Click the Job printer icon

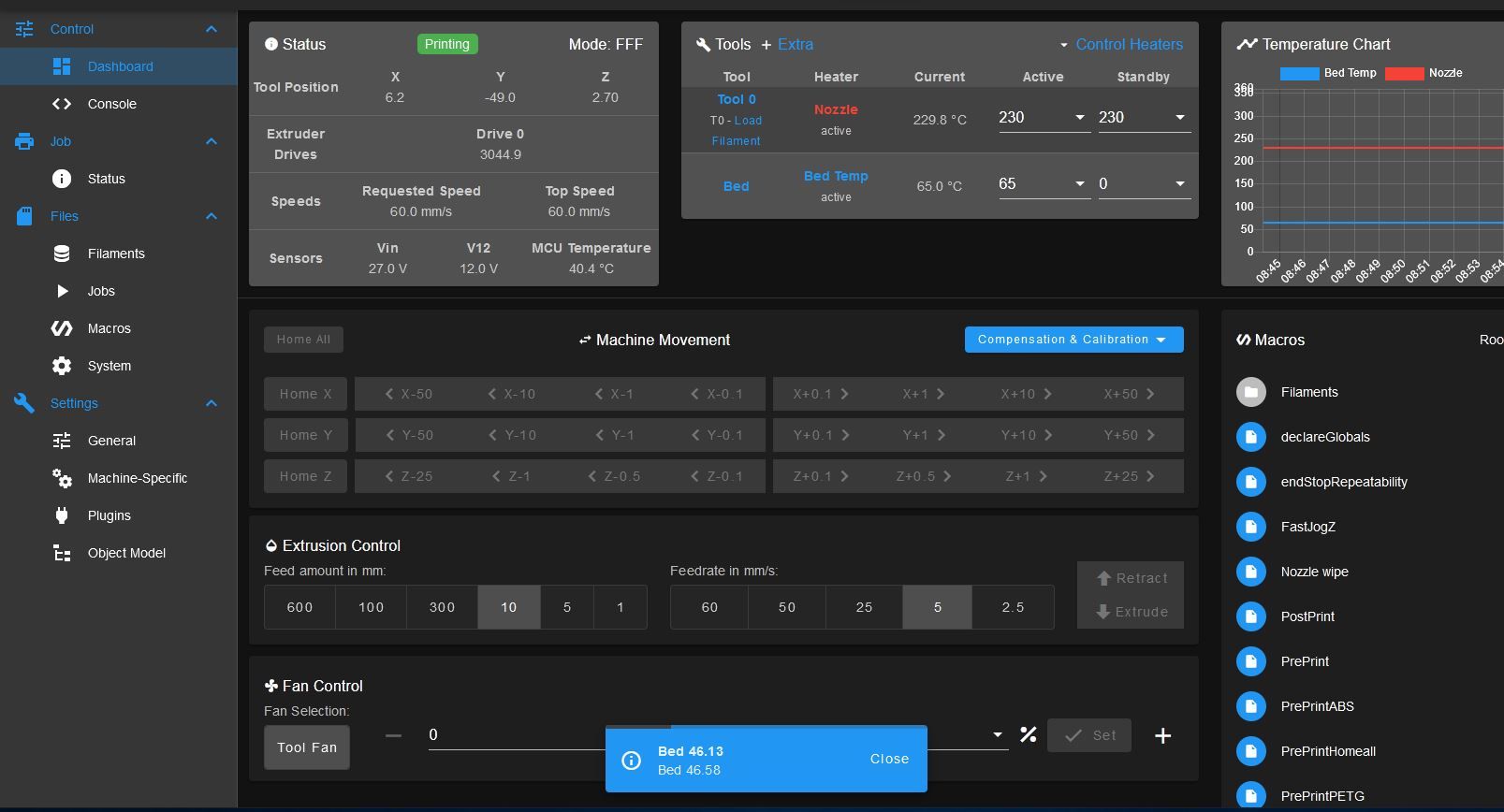[x=24, y=141]
